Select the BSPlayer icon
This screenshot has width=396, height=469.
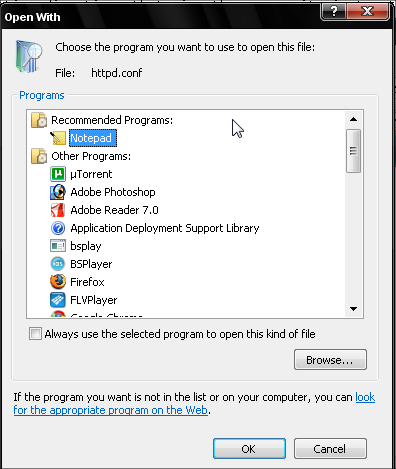tap(58, 264)
